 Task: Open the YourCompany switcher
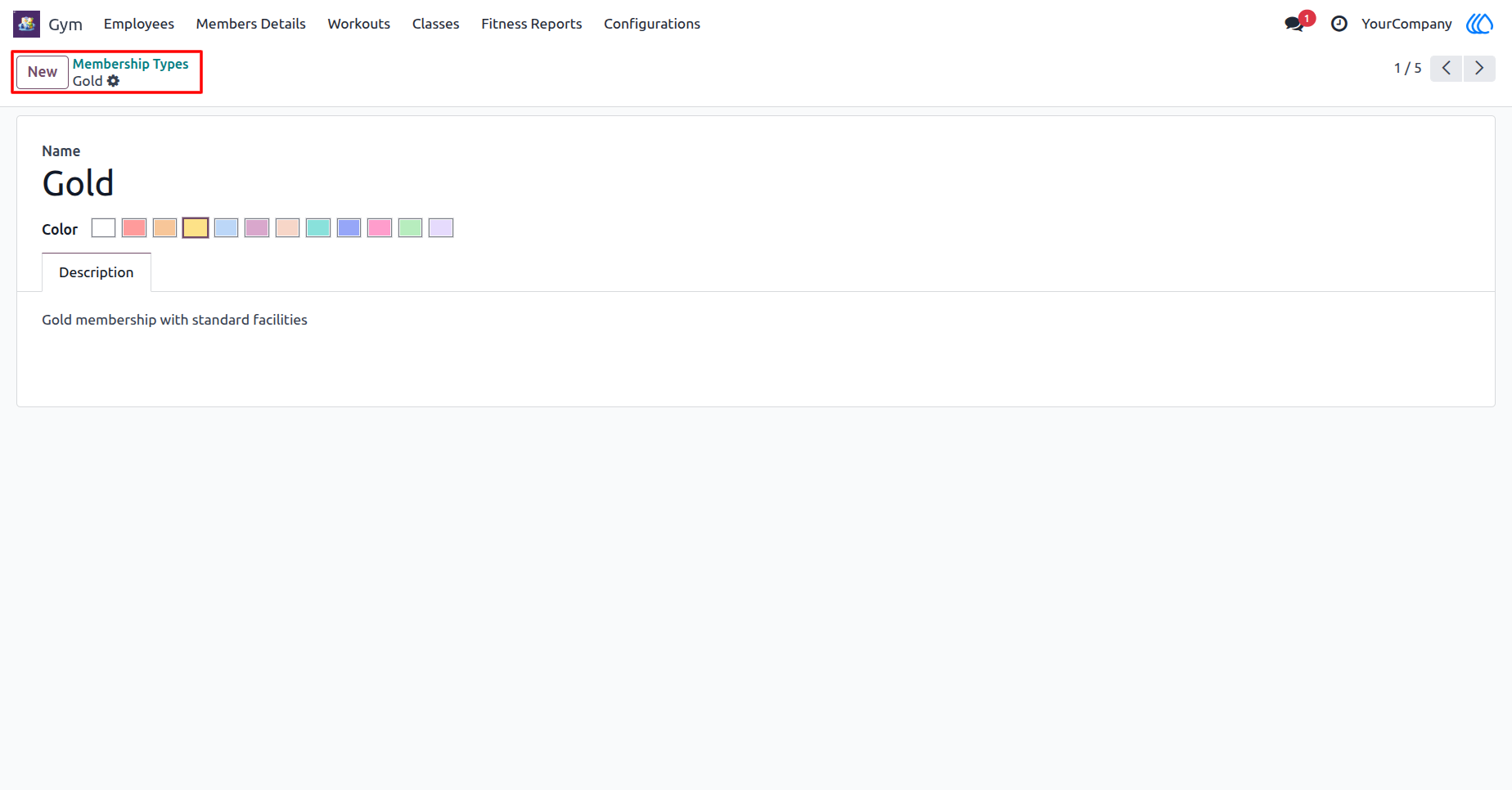pyautogui.click(x=1406, y=24)
